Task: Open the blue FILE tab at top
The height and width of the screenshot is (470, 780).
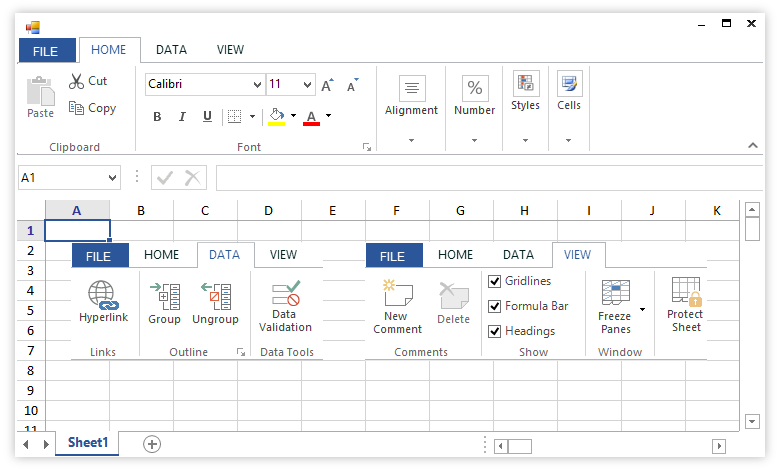Action: [x=46, y=51]
